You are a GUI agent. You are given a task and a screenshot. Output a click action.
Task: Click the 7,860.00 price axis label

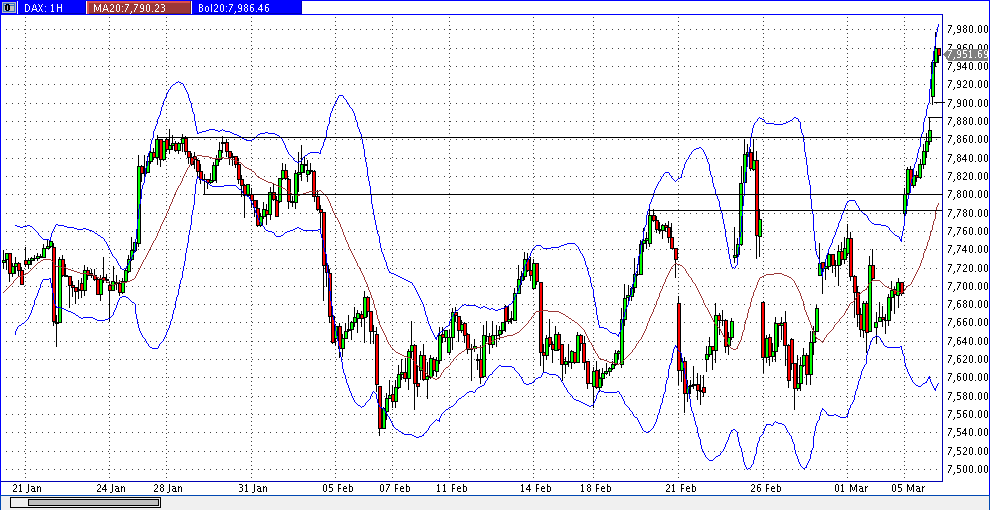click(x=967, y=139)
